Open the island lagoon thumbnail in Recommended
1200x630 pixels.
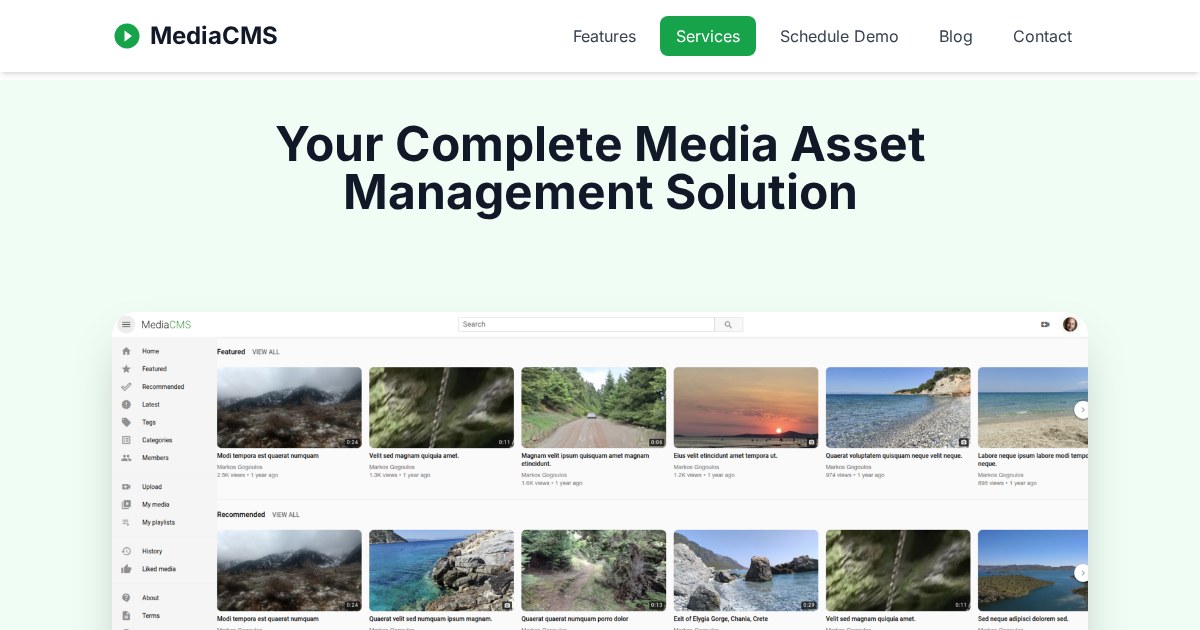[x=1033, y=570]
